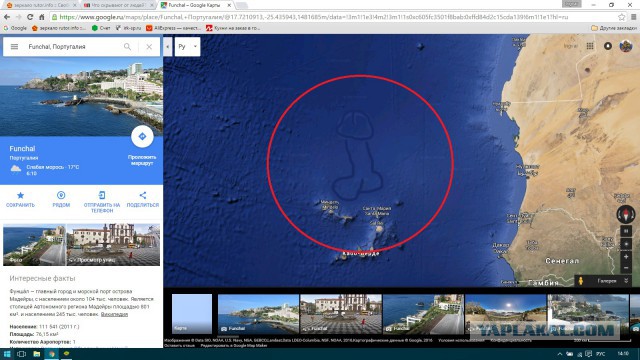This screenshot has width=640, height=360.
Task: Open the Google bookmark
Action: (x=15, y=28)
